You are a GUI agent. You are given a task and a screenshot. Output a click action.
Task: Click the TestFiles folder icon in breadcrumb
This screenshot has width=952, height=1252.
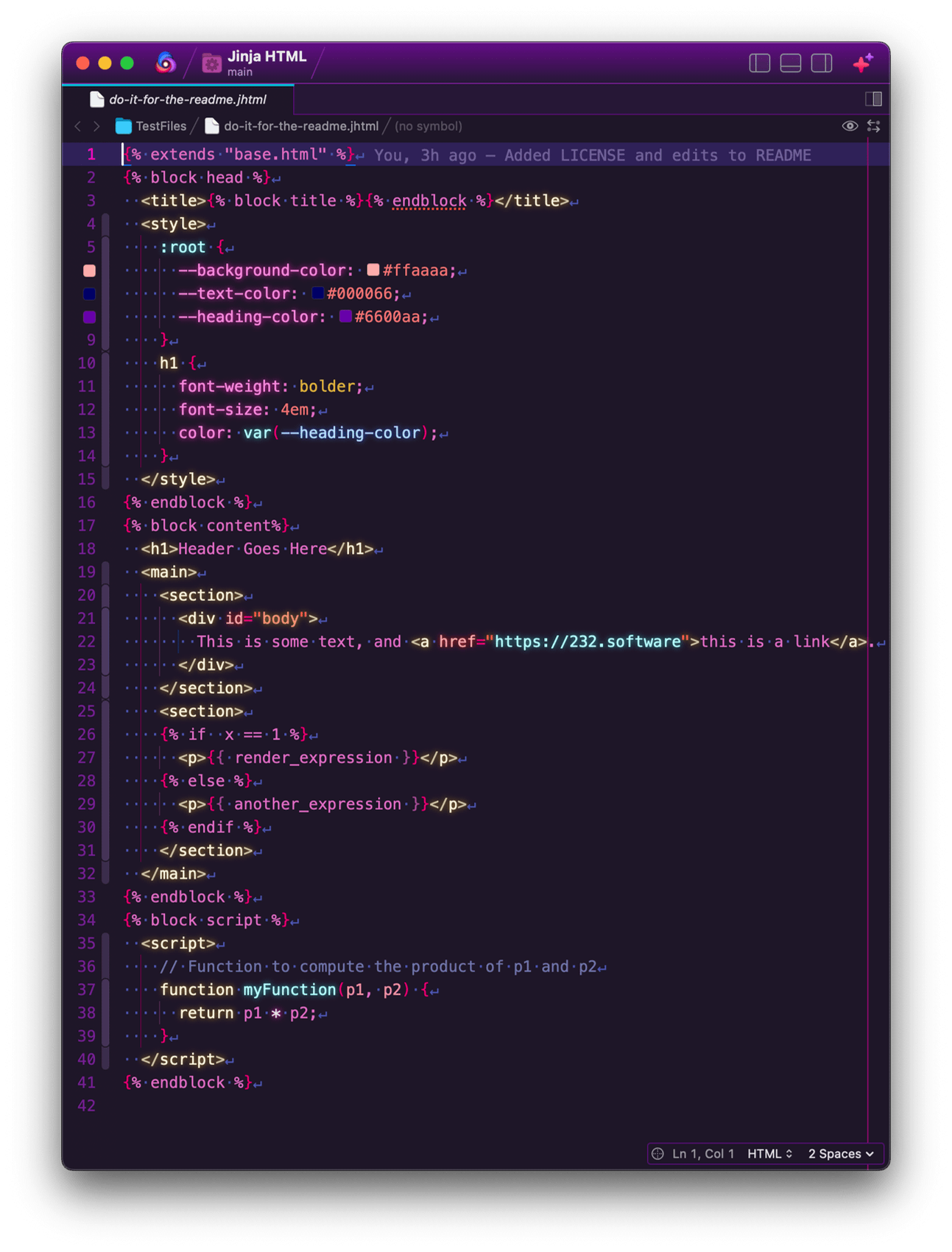[x=124, y=126]
